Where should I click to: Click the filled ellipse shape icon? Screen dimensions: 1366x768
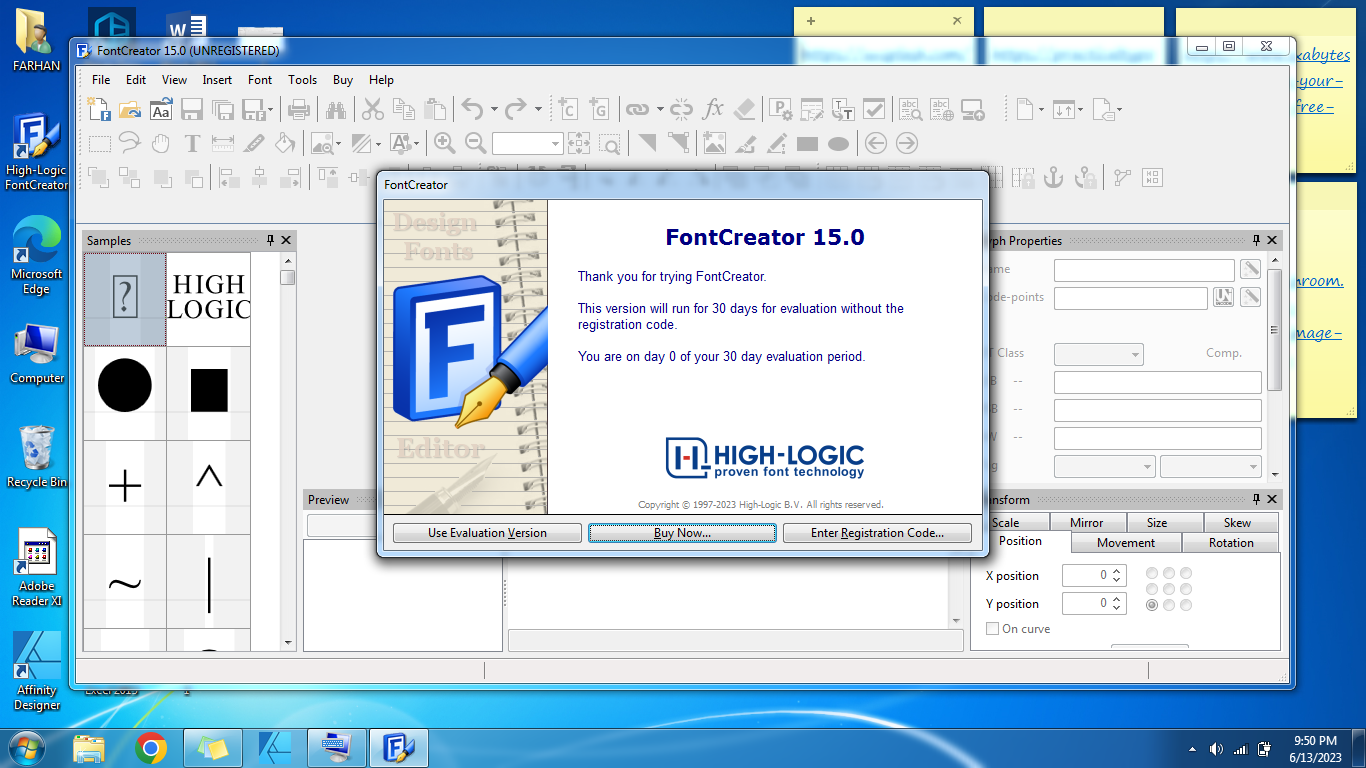838,144
